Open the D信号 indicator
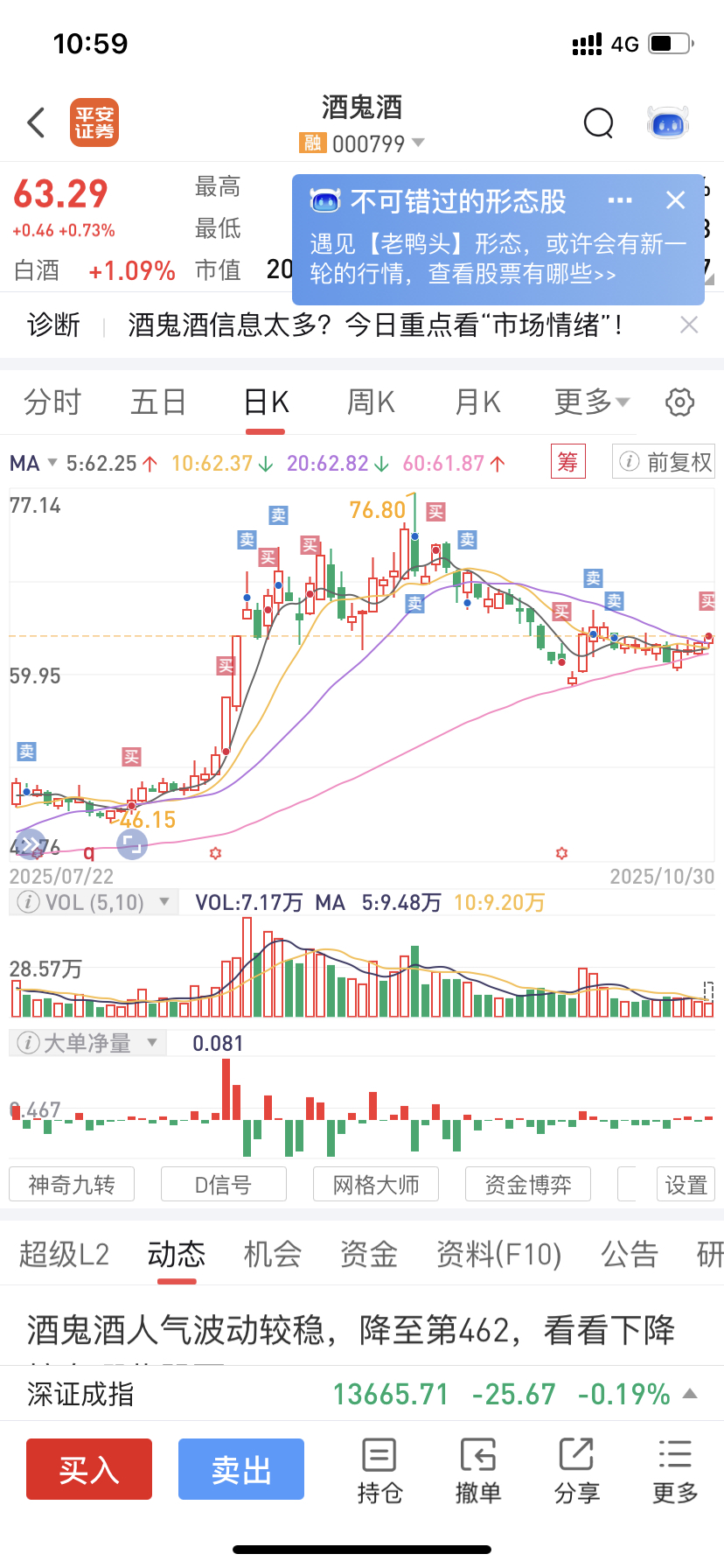Viewport: 724px width, 1568px height. point(224,1184)
